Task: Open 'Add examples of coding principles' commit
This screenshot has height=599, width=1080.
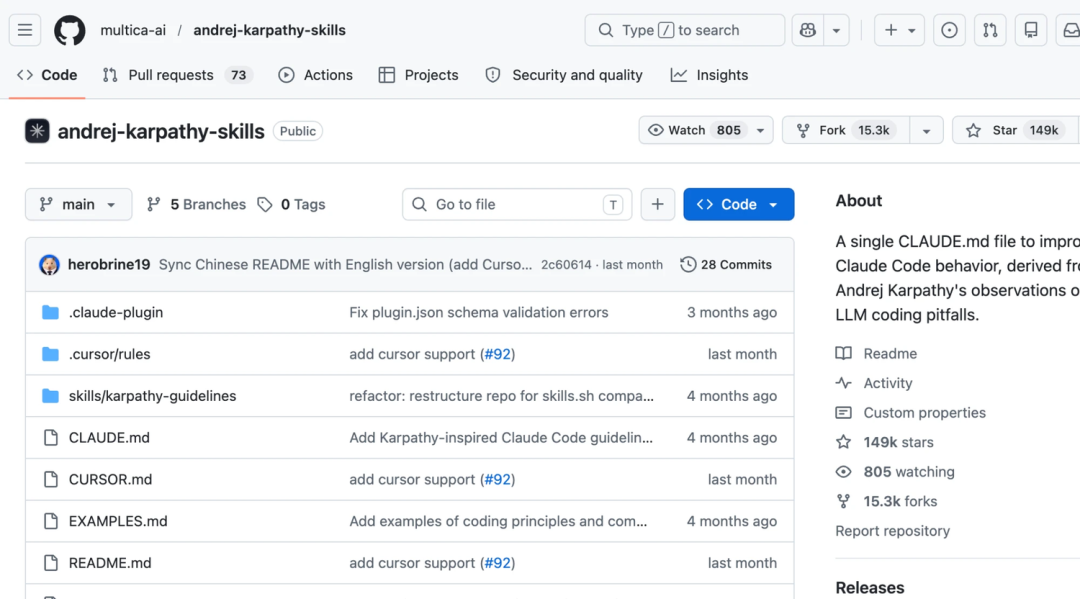Action: point(498,521)
